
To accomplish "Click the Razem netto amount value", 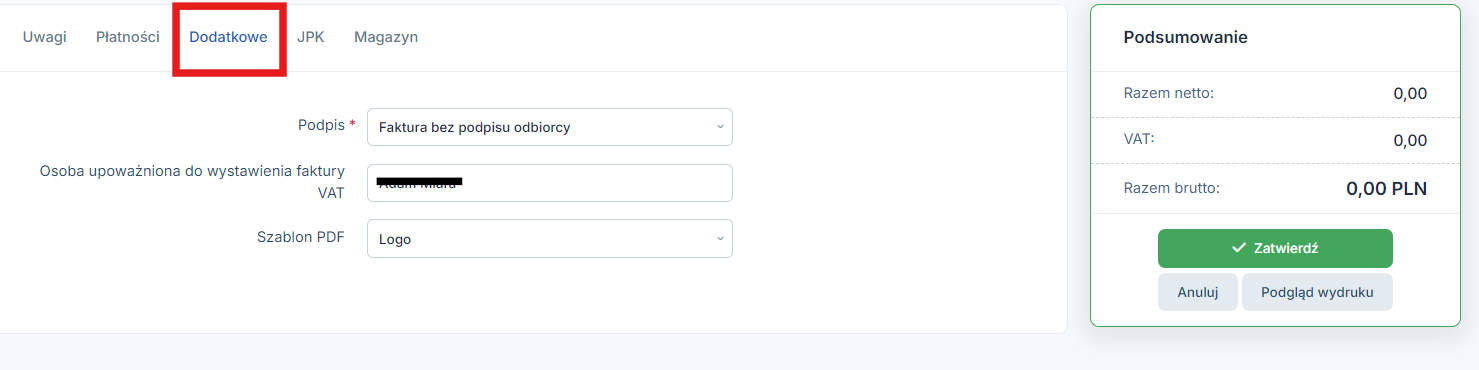I will [x=1410, y=94].
